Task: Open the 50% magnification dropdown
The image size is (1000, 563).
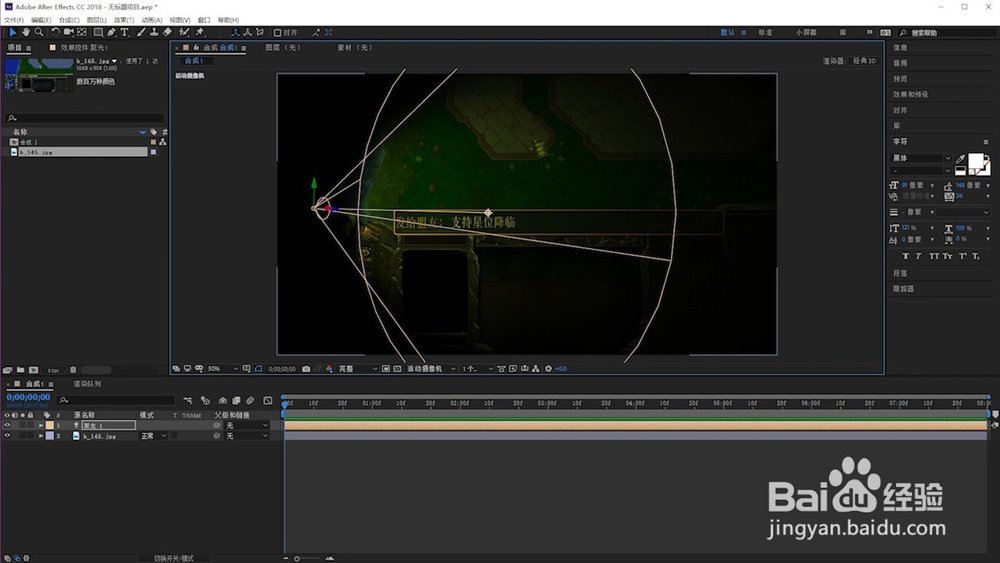Action: 223,369
